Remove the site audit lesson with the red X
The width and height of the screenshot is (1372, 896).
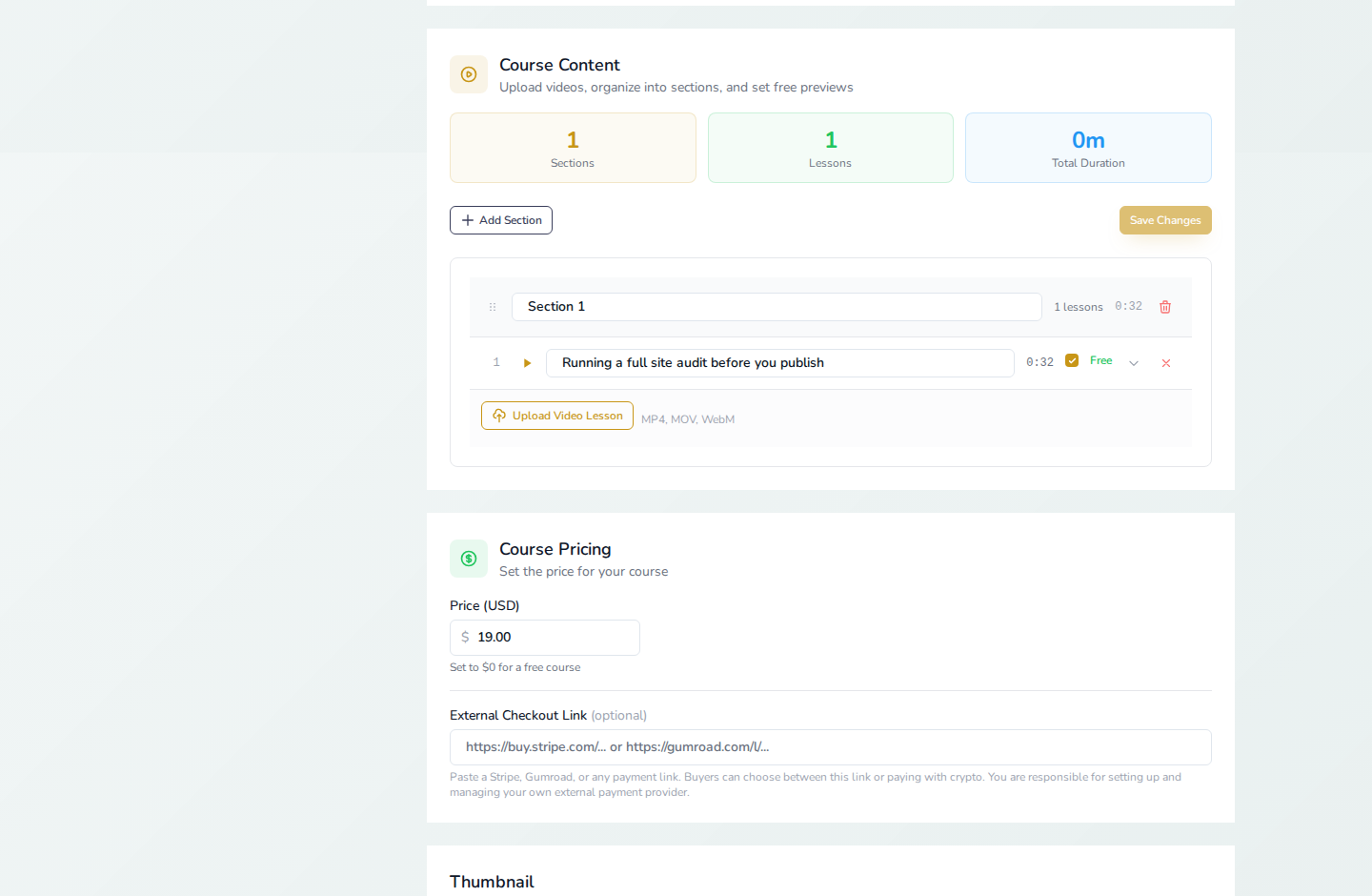(x=1166, y=363)
